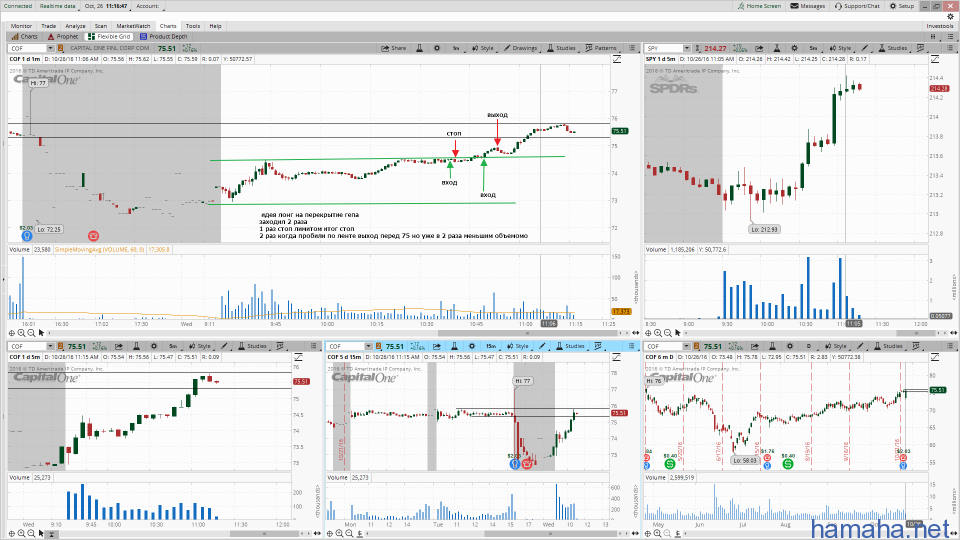Open the Account dropdown in status bar
The width and height of the screenshot is (960, 540).
148,6
